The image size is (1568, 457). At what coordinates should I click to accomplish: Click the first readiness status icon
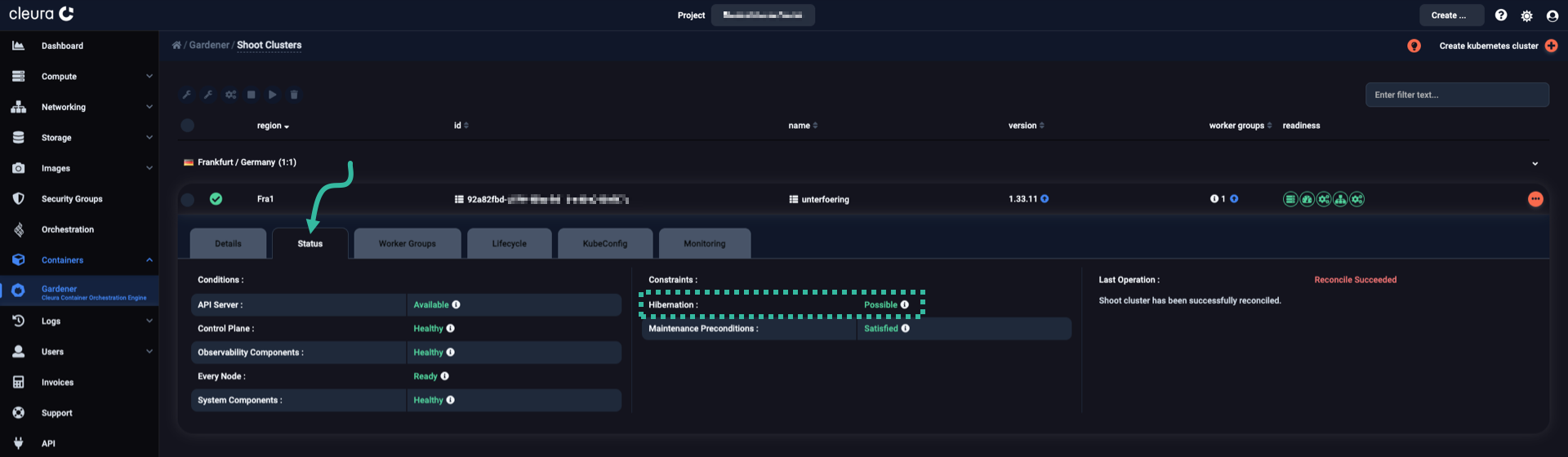pos(1290,199)
